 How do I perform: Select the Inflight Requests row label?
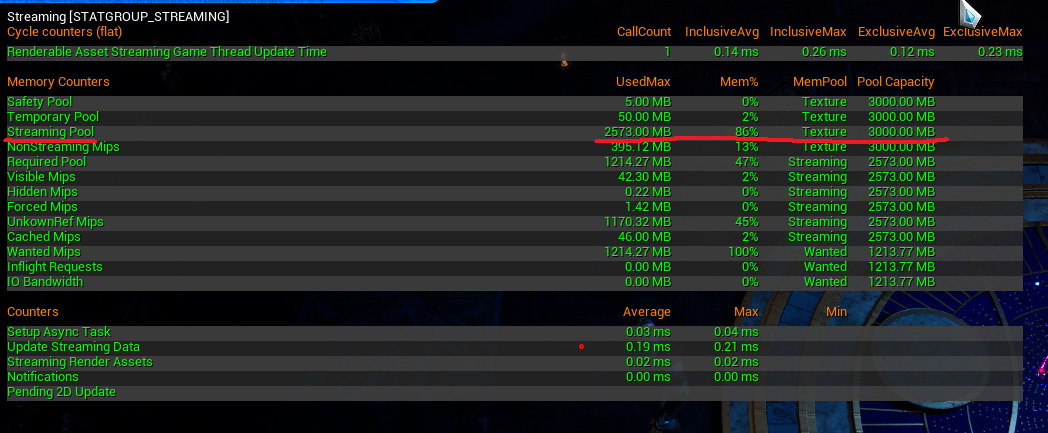(x=55, y=267)
